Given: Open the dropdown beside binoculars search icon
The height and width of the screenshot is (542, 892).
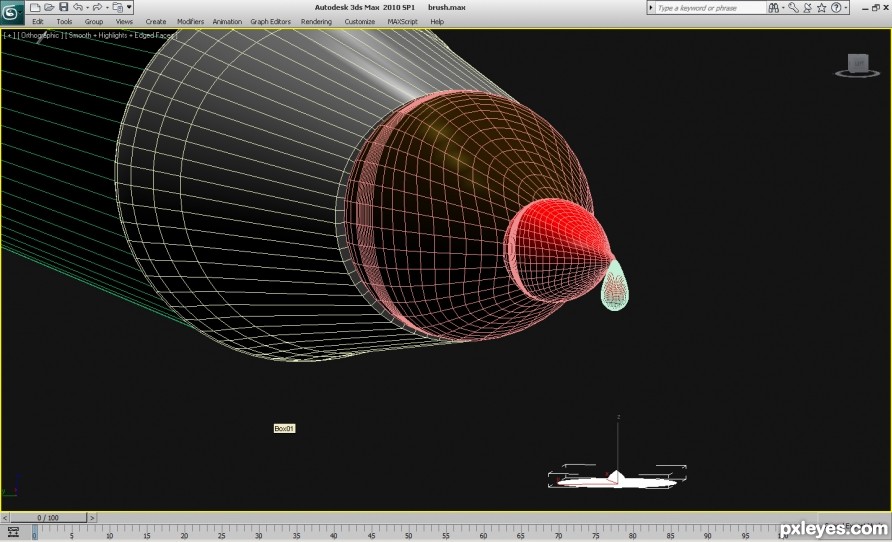Looking at the screenshot, I should 783,8.
